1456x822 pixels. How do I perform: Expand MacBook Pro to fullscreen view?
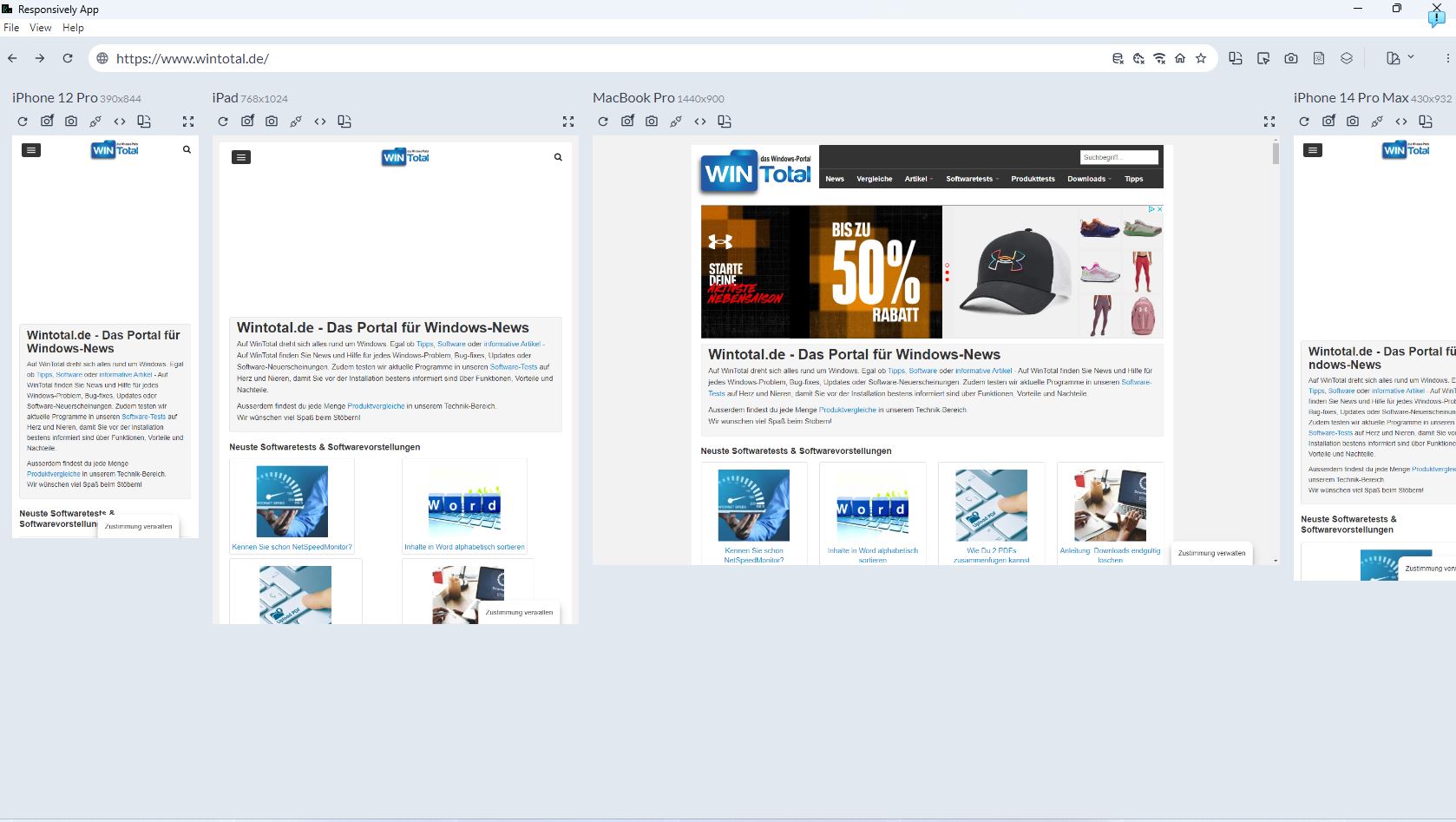[1269, 122]
